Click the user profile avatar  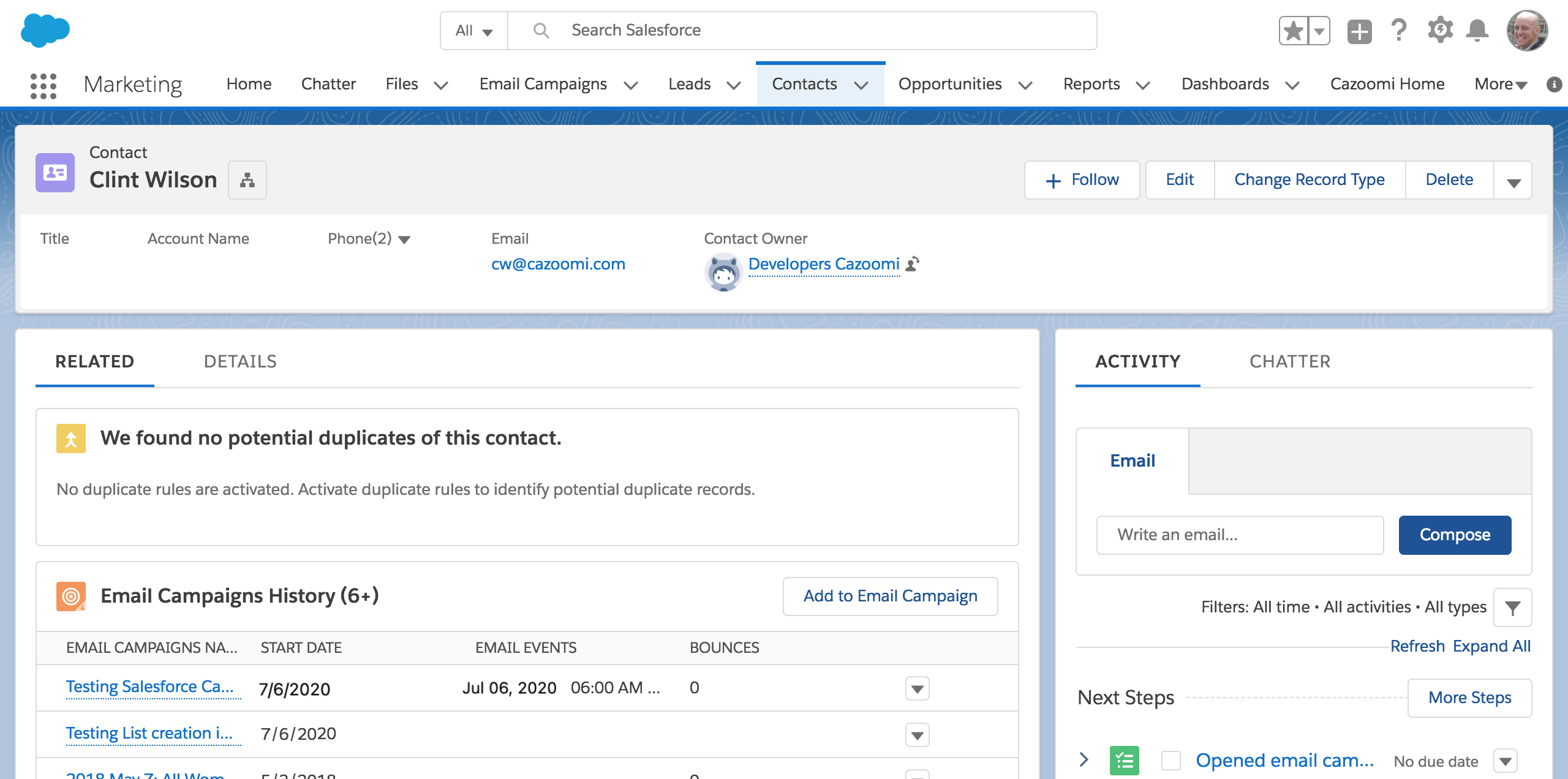pos(1528,31)
